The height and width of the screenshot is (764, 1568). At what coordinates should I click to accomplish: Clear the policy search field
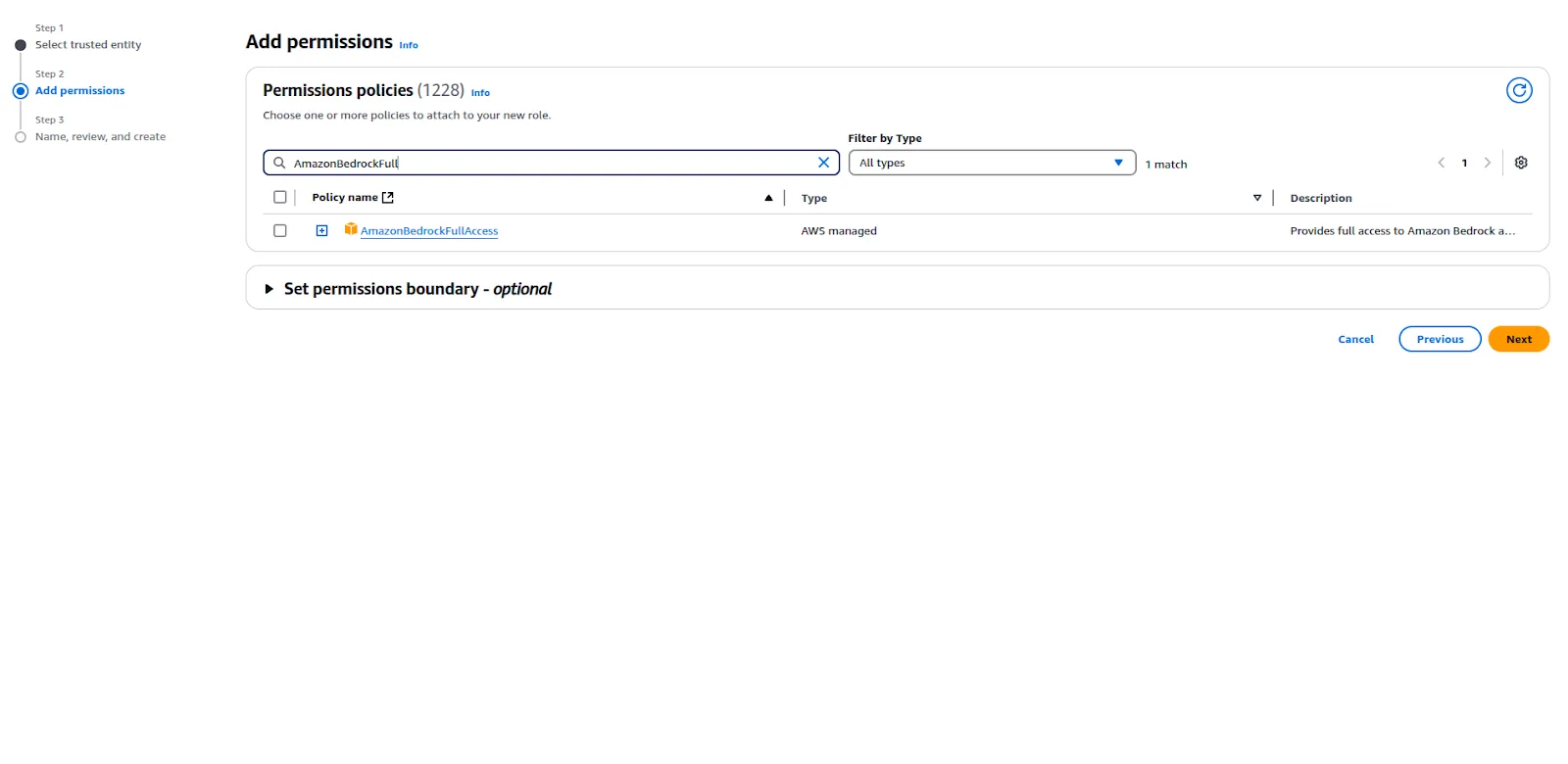click(x=823, y=163)
